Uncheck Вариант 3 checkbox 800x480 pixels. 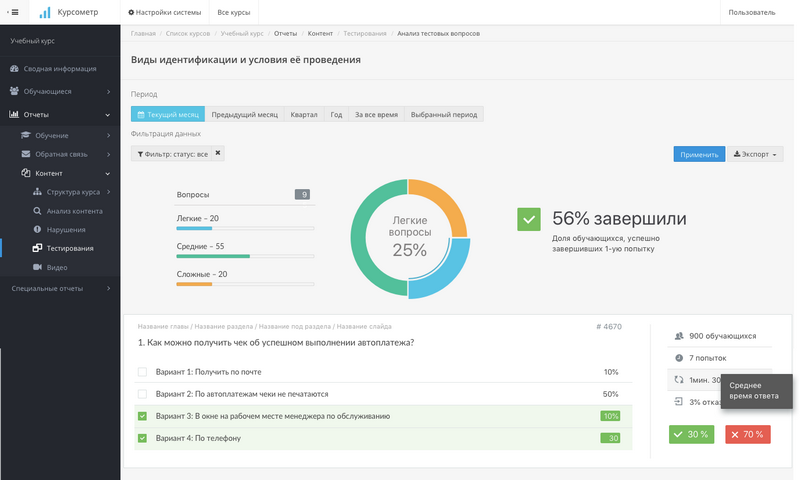(x=142, y=416)
